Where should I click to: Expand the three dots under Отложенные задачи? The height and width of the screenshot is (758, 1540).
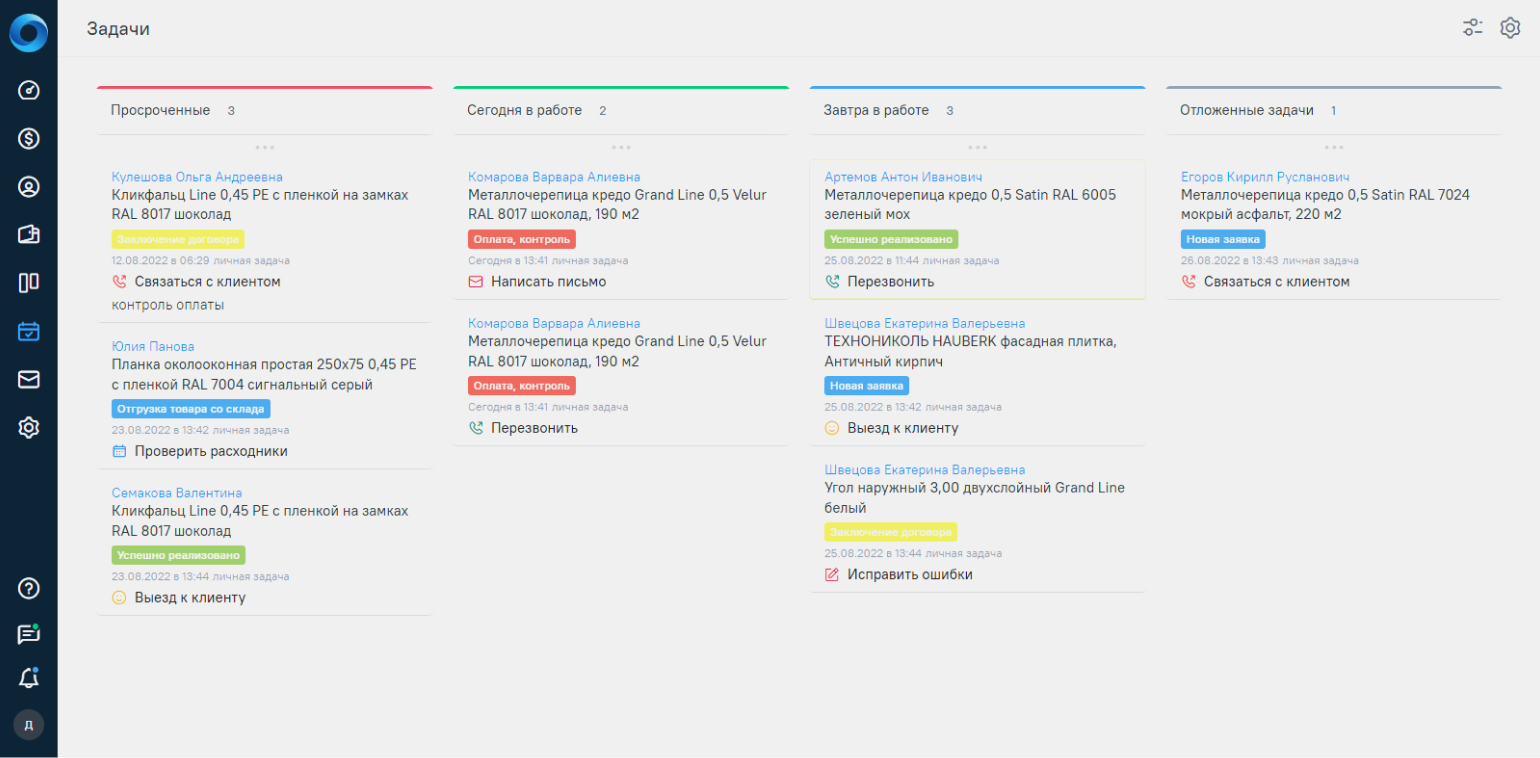pos(1333,147)
